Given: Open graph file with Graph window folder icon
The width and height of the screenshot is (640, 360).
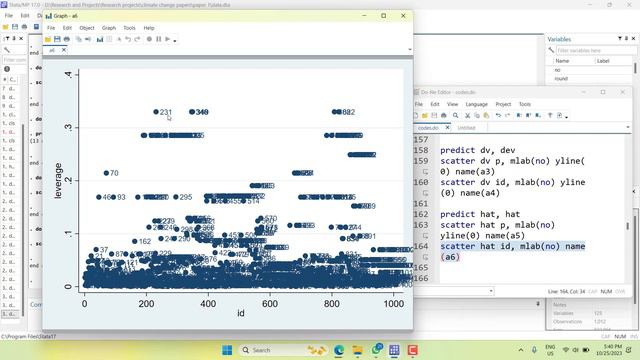Looking at the screenshot, I should pos(48,39).
